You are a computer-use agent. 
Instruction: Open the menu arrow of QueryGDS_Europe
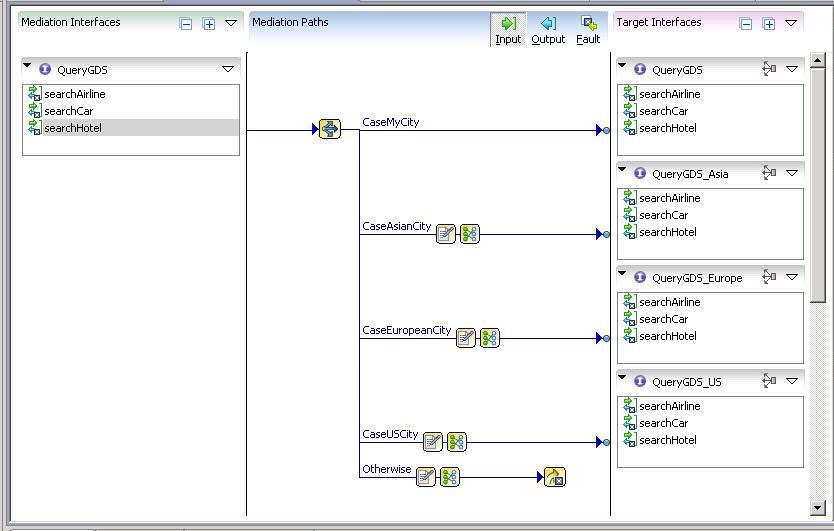coord(792,277)
